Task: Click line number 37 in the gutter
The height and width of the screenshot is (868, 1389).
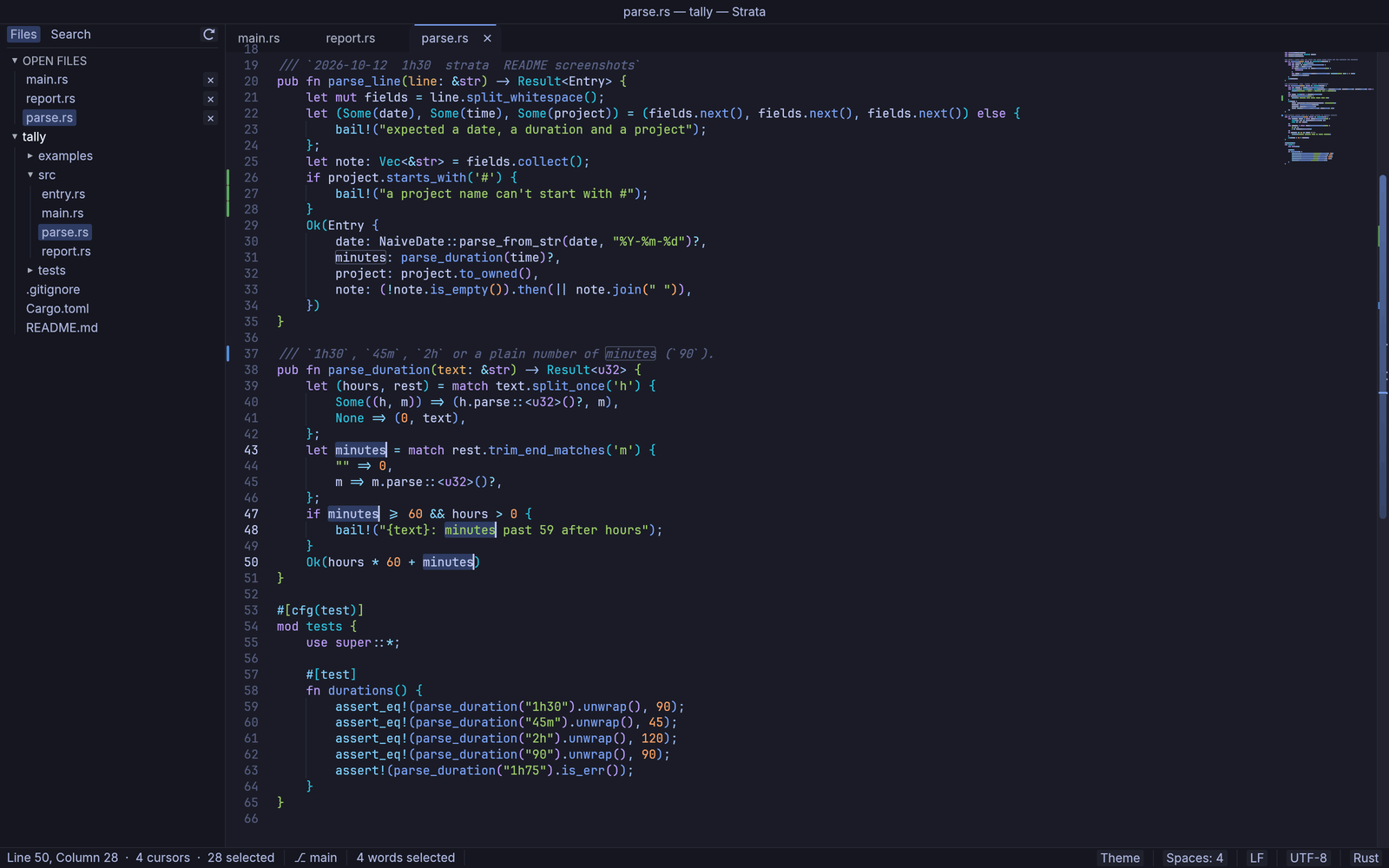Action: (251, 353)
